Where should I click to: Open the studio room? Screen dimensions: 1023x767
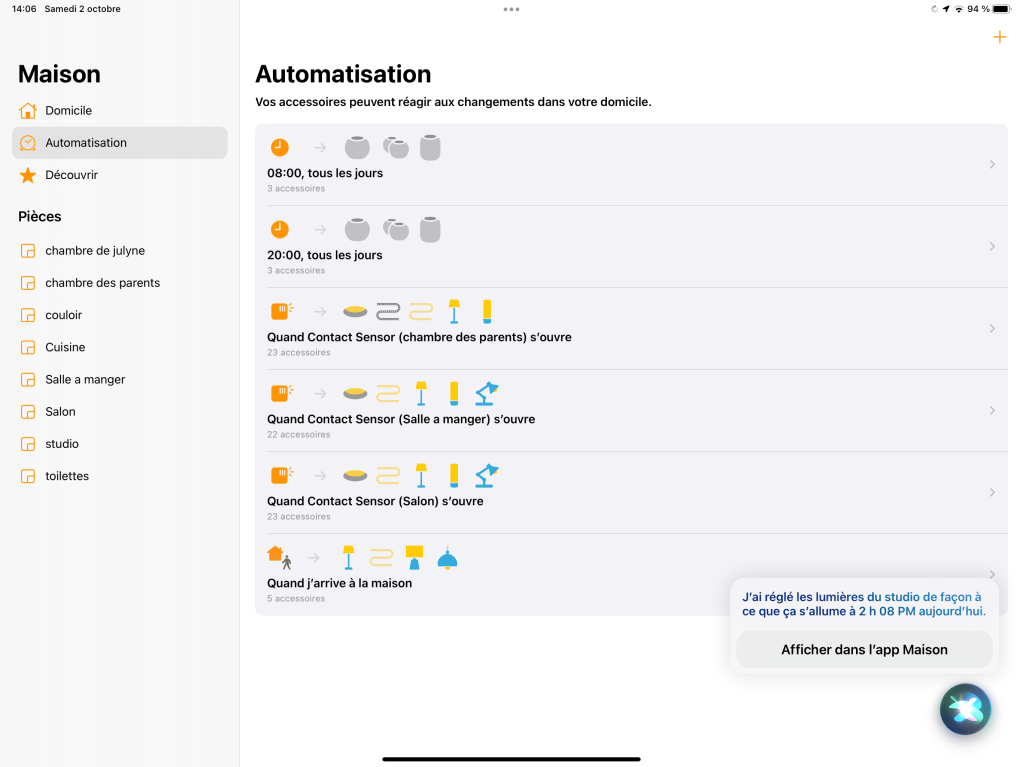[x=62, y=444]
